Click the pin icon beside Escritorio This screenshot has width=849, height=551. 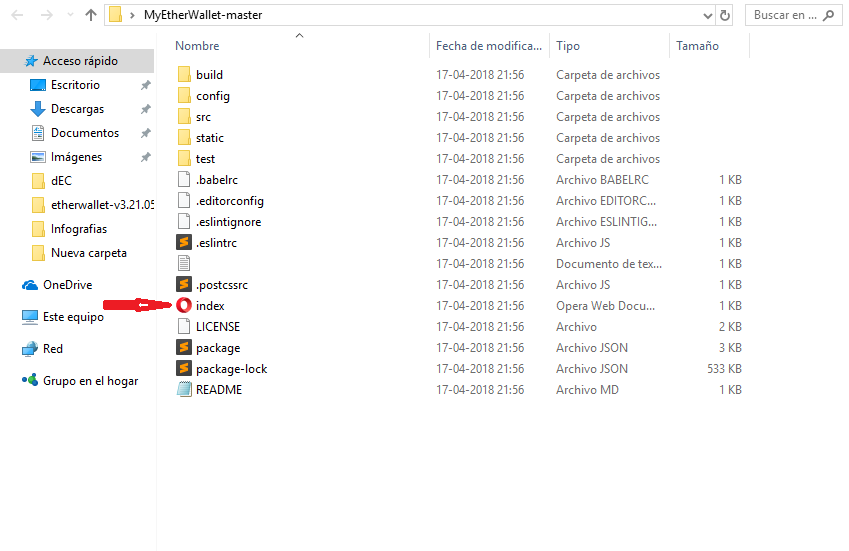145,85
